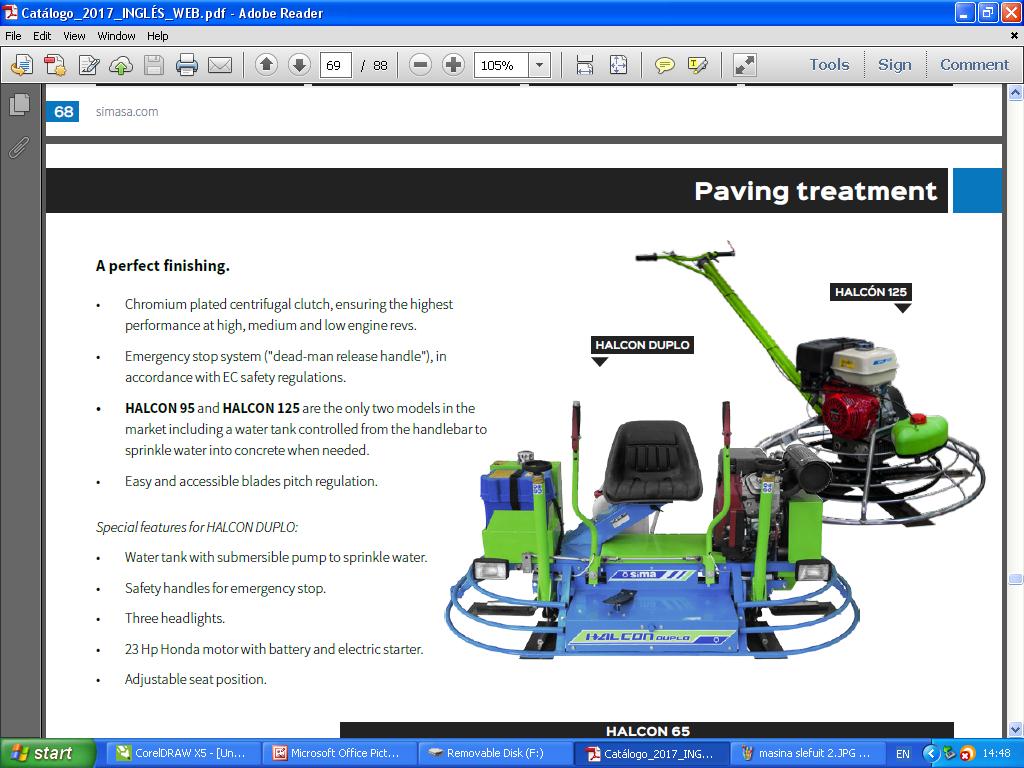
Task: Click the page number input field
Action: coord(336,65)
